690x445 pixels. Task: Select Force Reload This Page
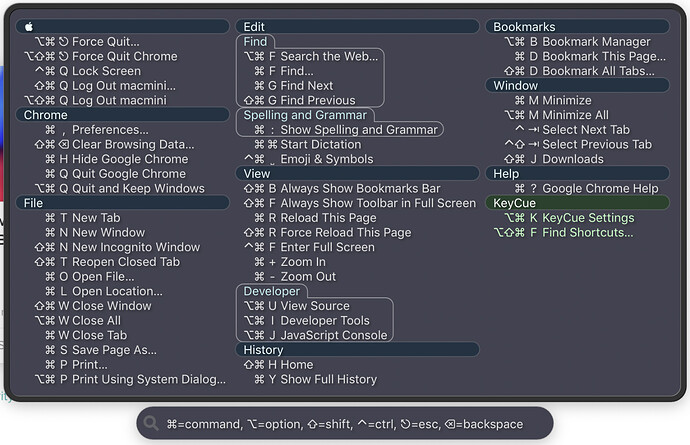click(327, 232)
